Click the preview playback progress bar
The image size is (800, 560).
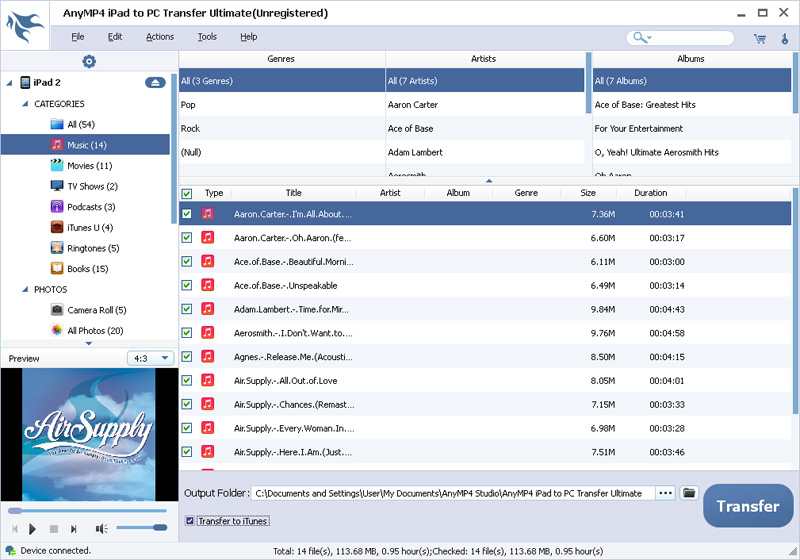(87, 511)
